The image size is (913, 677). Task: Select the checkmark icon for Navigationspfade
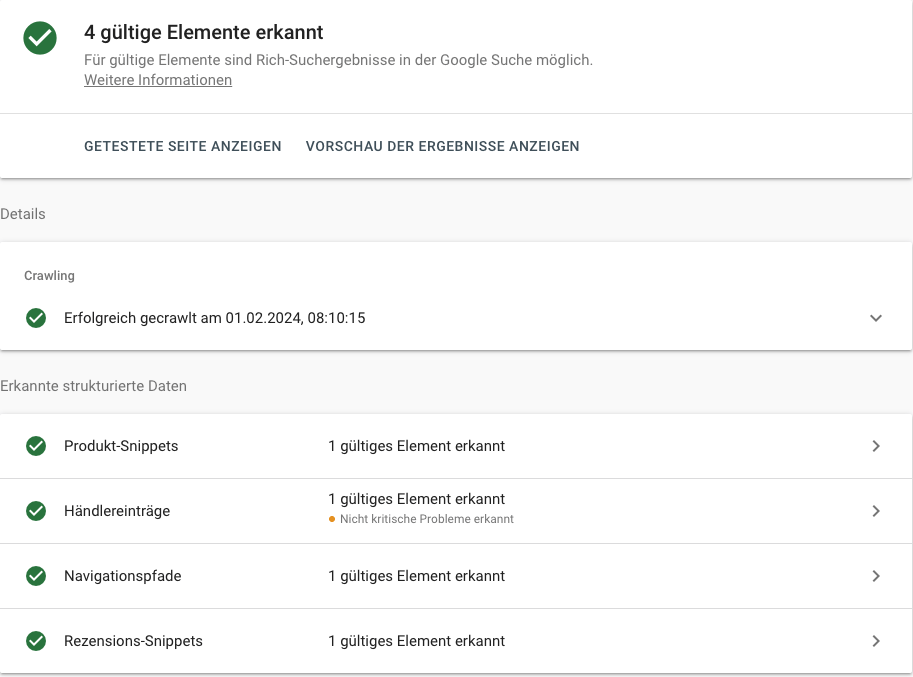[x=36, y=575]
